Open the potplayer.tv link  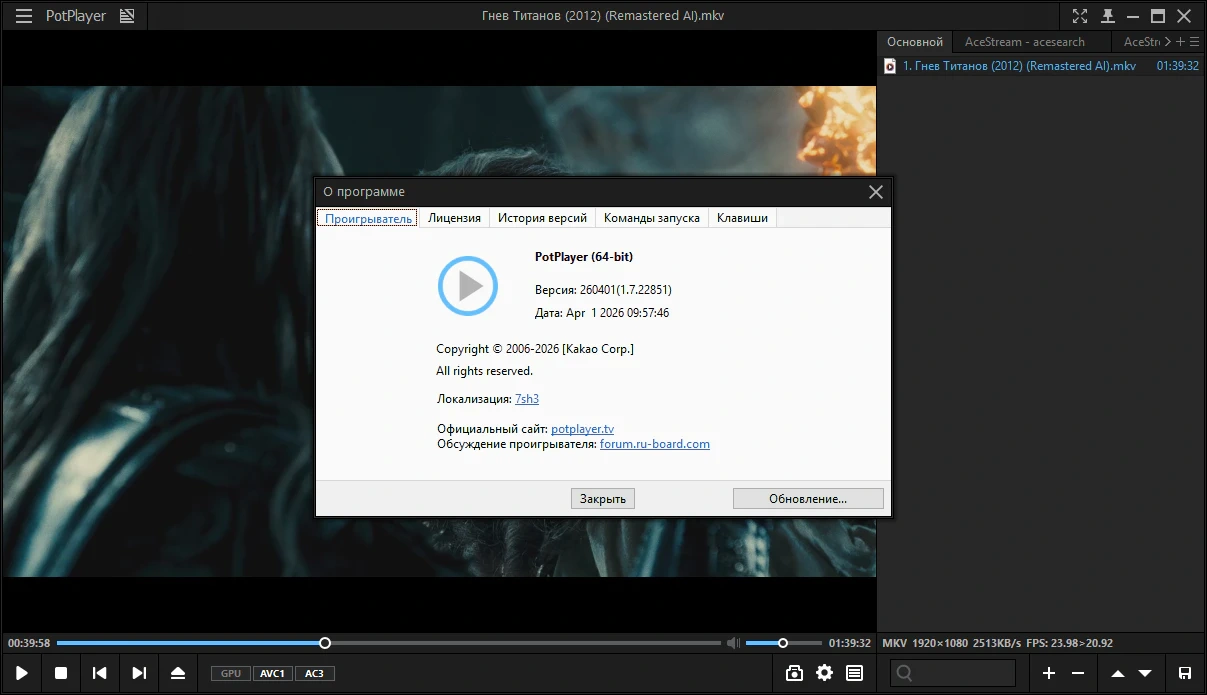[582, 429]
